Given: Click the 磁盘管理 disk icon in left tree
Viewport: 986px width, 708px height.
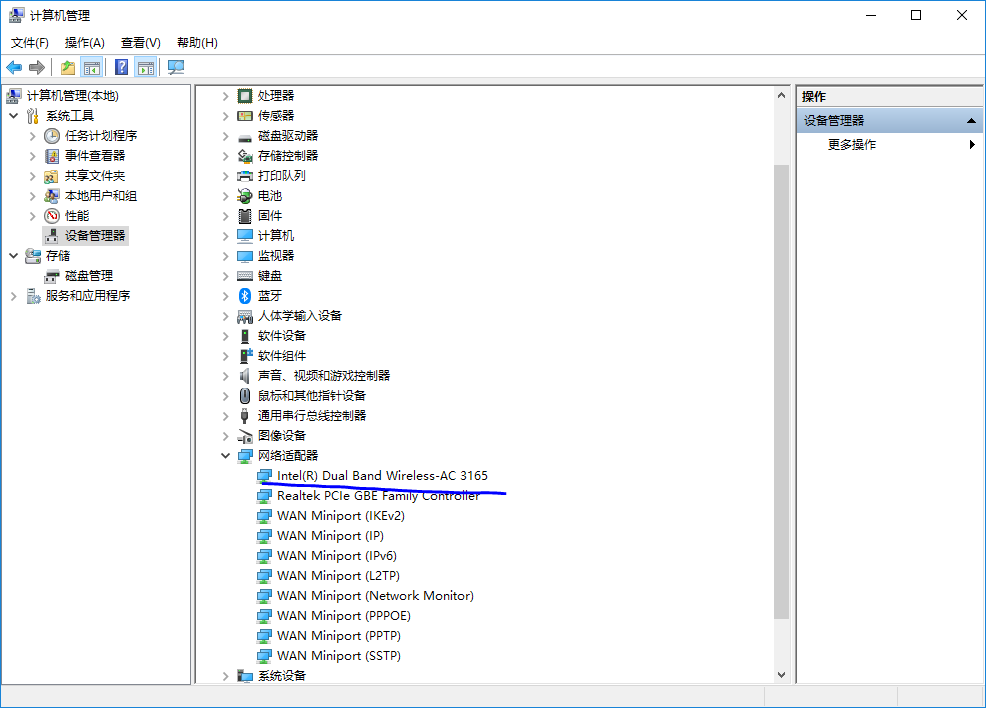Looking at the screenshot, I should click(x=52, y=276).
